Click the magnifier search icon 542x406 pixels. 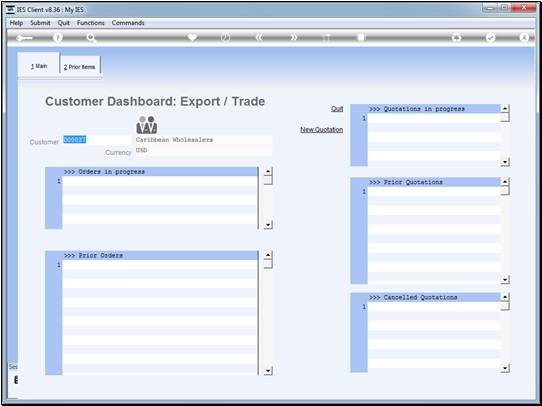pyautogui.click(x=91, y=38)
